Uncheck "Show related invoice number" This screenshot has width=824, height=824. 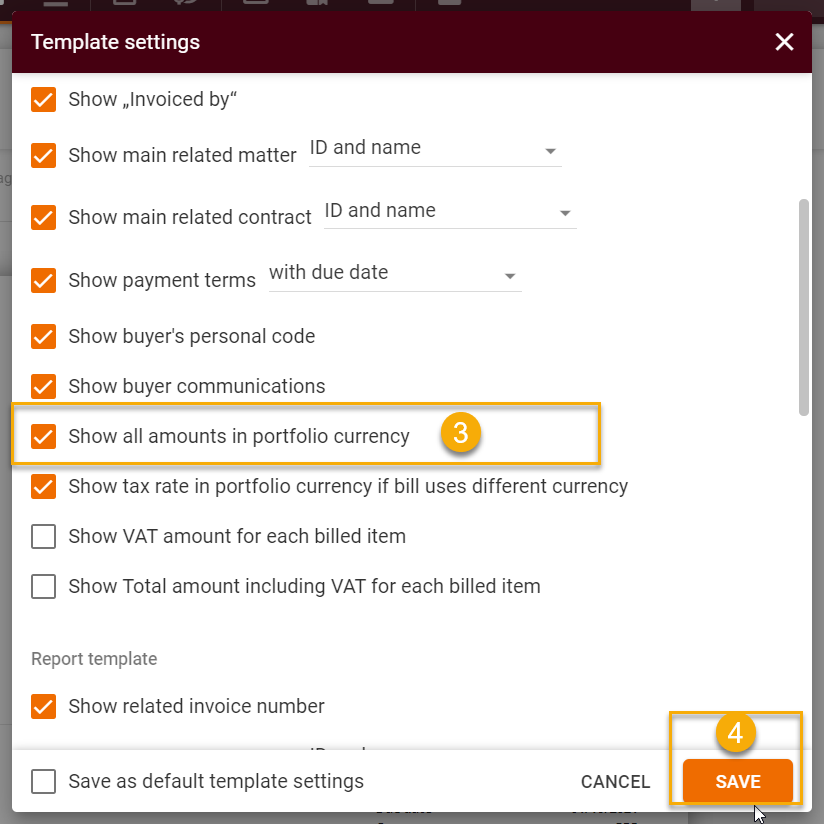click(43, 706)
